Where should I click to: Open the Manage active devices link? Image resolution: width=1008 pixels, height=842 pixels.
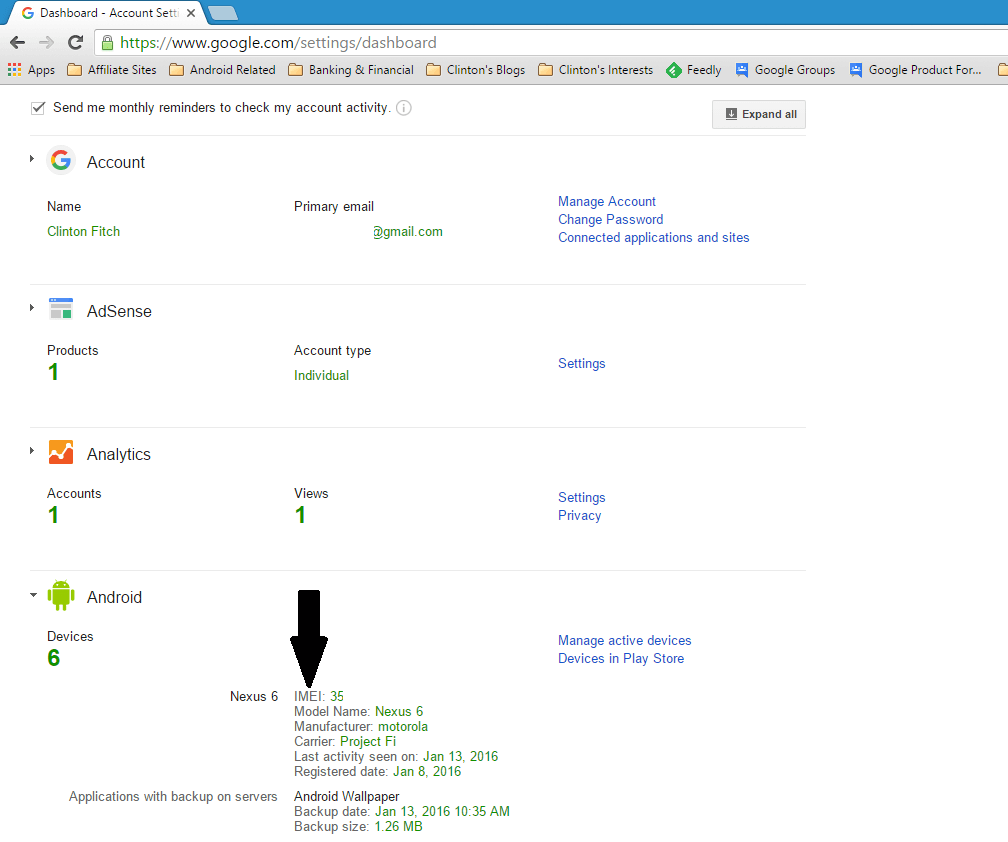(625, 641)
